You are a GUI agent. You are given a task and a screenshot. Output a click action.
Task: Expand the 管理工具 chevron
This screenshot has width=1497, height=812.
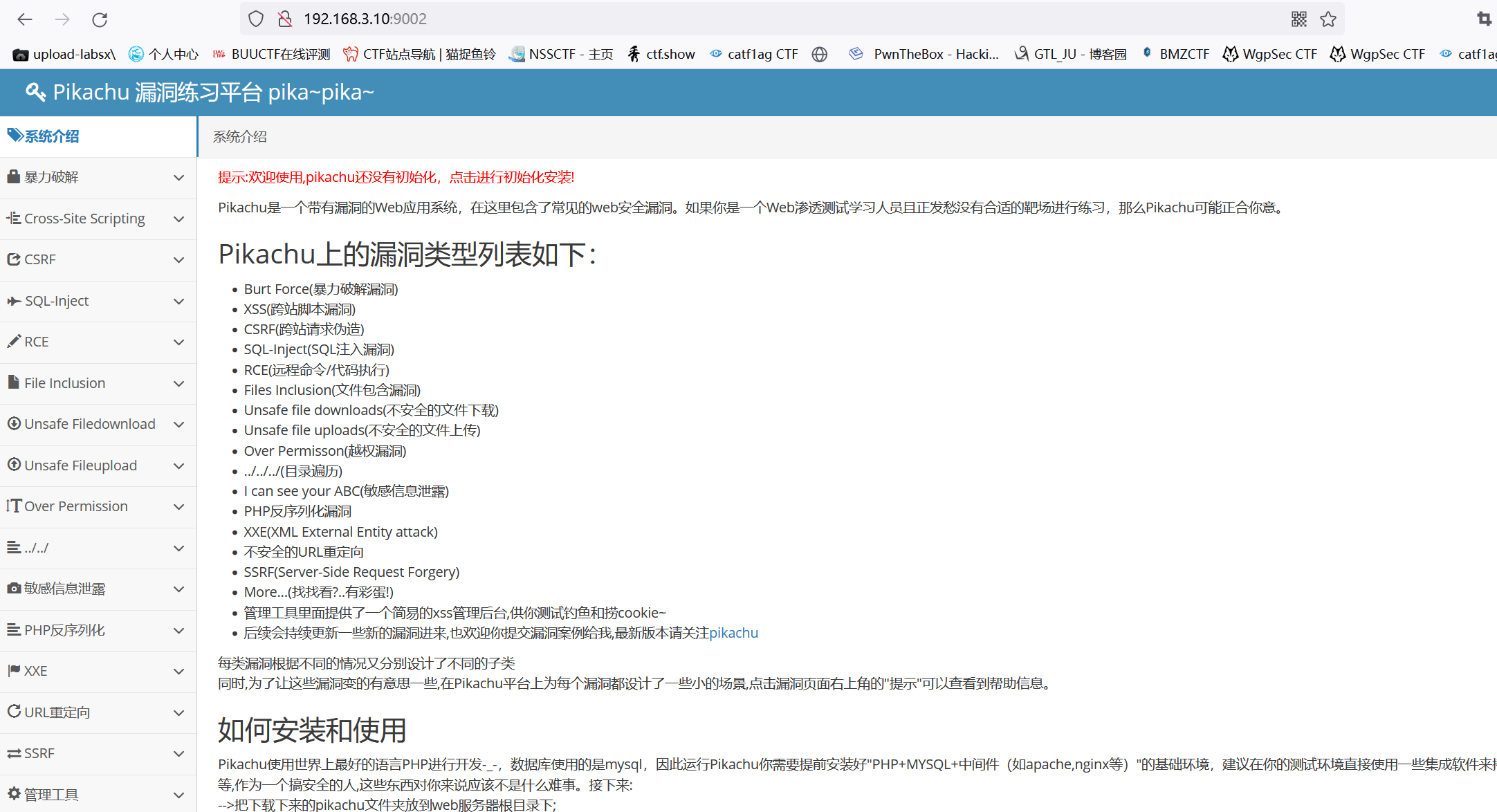pyautogui.click(x=179, y=795)
